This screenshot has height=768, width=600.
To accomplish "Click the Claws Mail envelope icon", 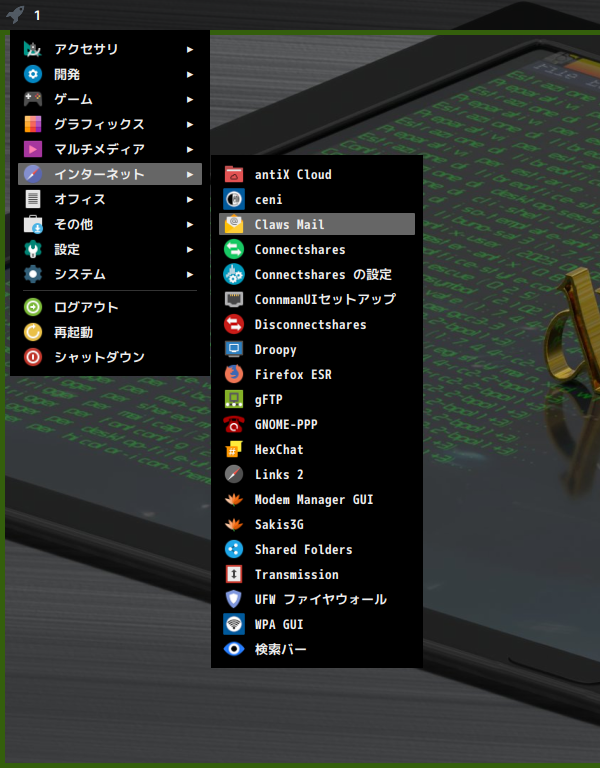I will [x=234, y=224].
